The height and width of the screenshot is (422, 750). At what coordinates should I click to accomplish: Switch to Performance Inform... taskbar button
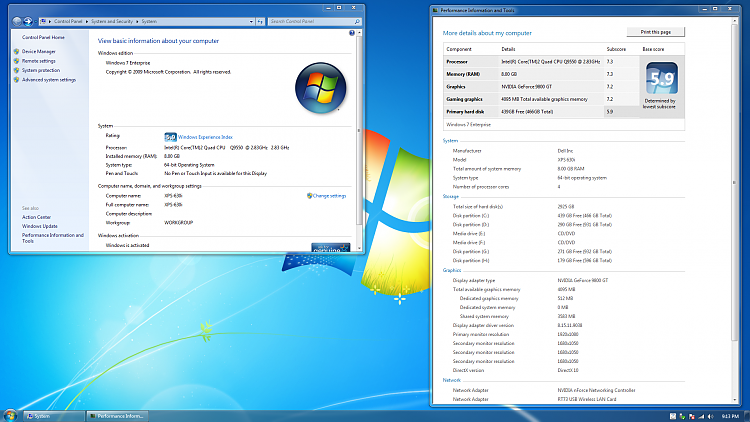pyautogui.click(x=117, y=416)
